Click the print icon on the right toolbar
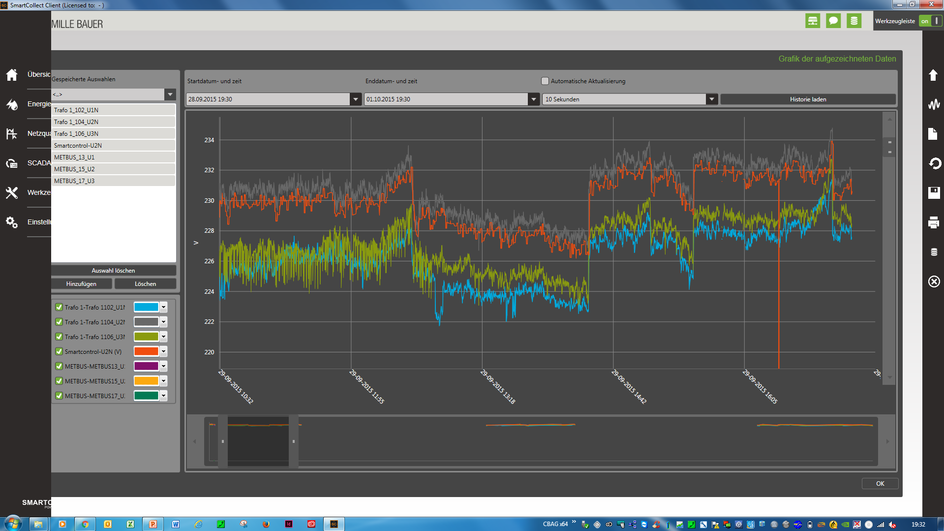Image resolution: width=944 pixels, height=531 pixels. (933, 223)
